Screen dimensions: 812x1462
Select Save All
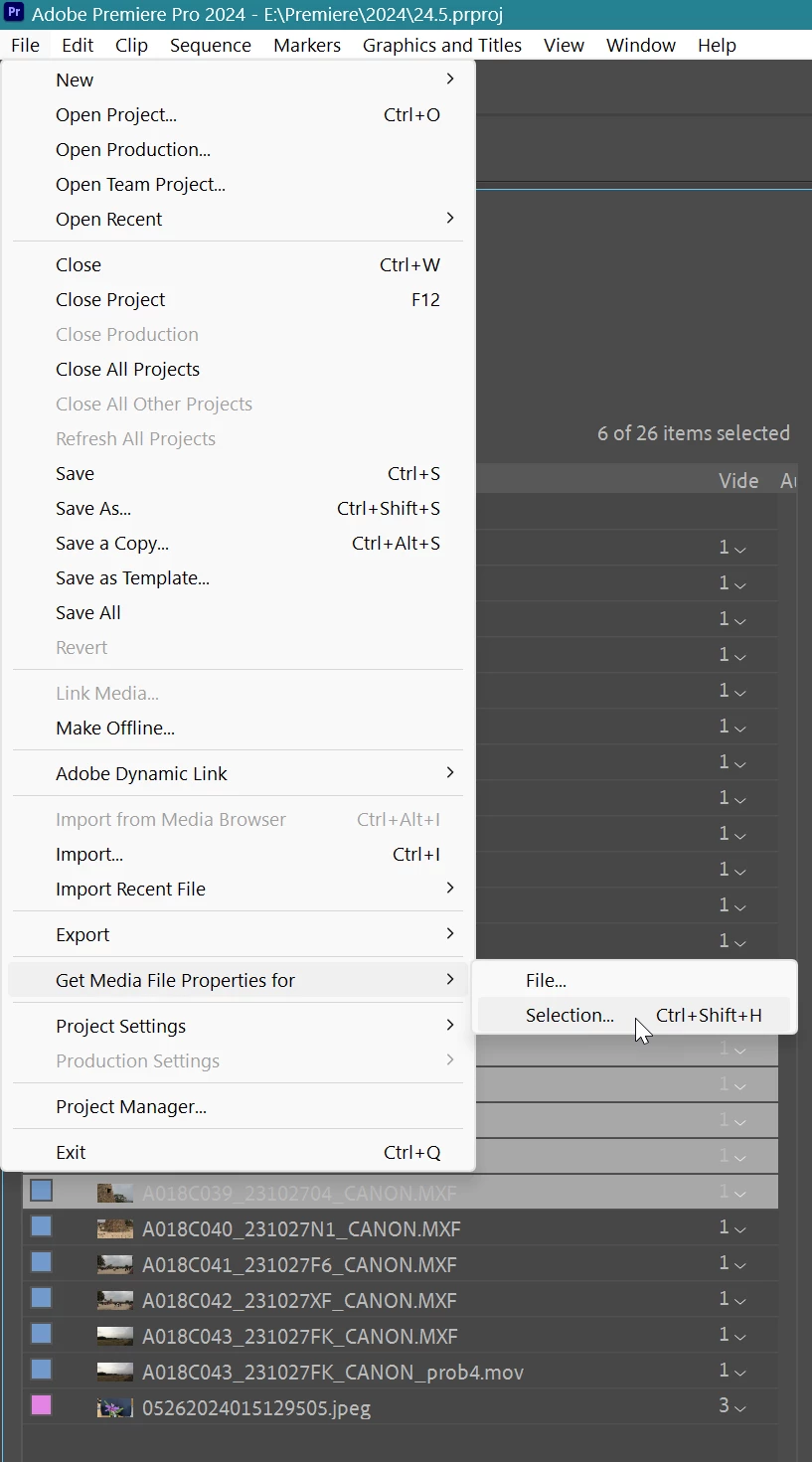[x=238, y=613]
